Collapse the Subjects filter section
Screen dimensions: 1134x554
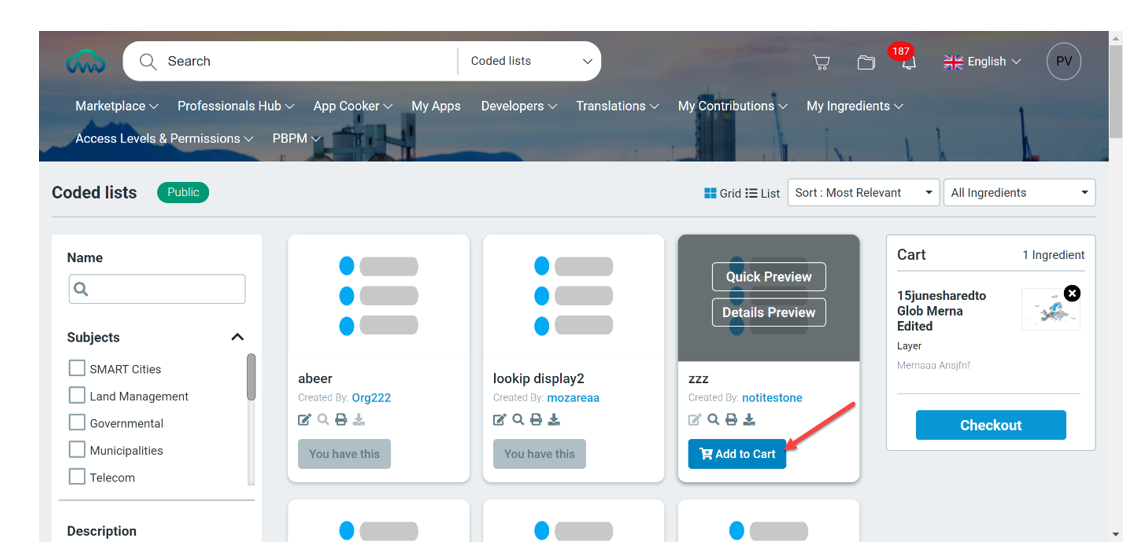tap(237, 337)
